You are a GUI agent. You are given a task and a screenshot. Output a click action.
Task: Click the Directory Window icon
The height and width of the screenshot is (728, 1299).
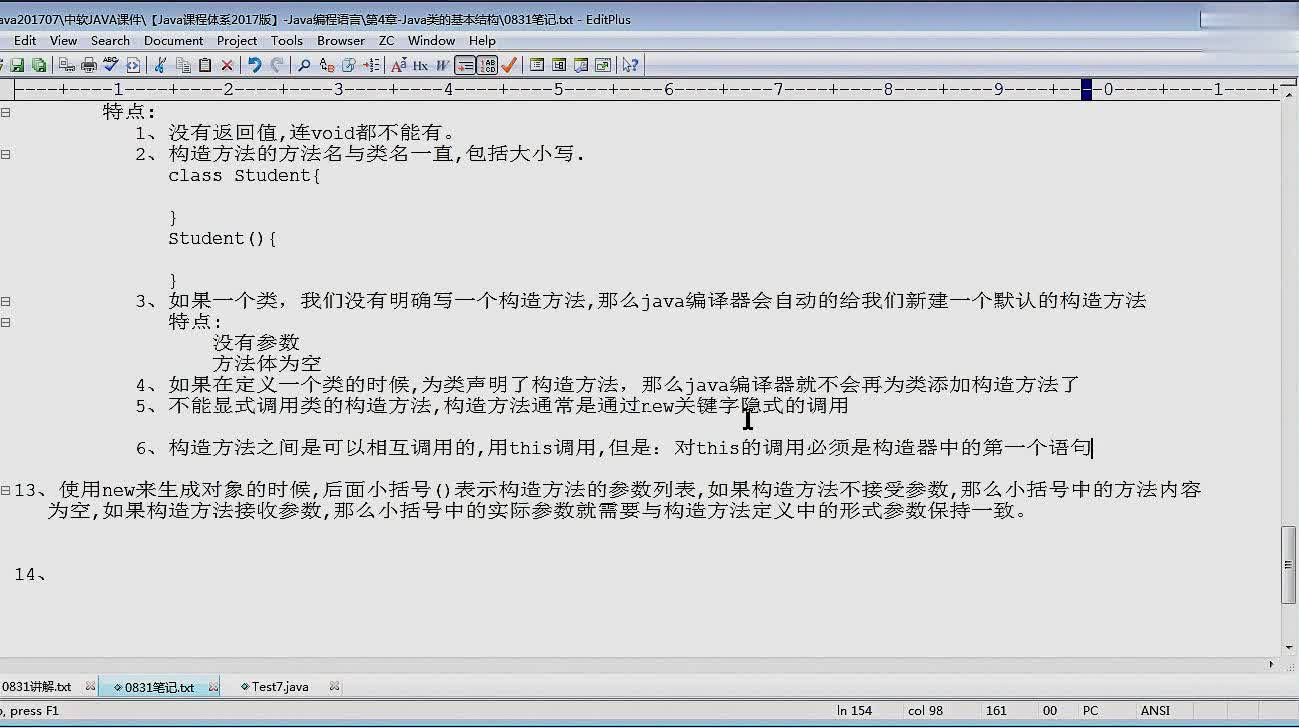[x=536, y=65]
